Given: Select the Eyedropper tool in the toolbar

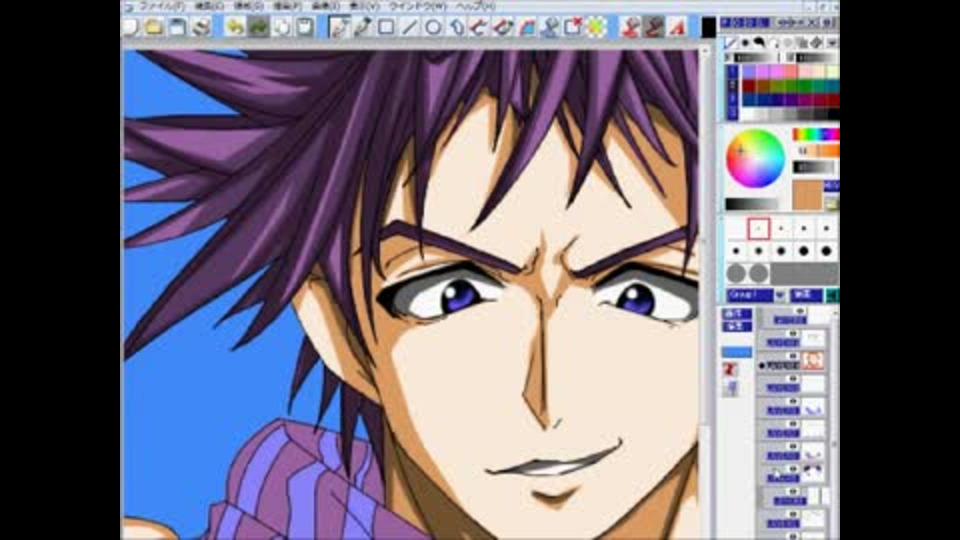Looking at the screenshot, I should (362, 27).
